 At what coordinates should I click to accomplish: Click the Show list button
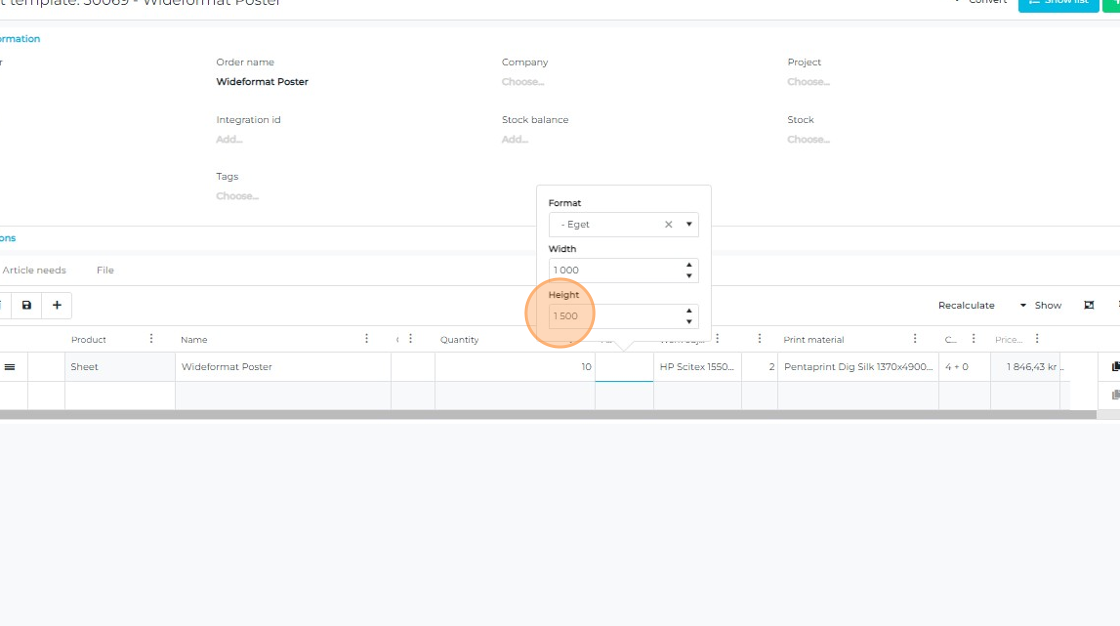(x=1057, y=2)
